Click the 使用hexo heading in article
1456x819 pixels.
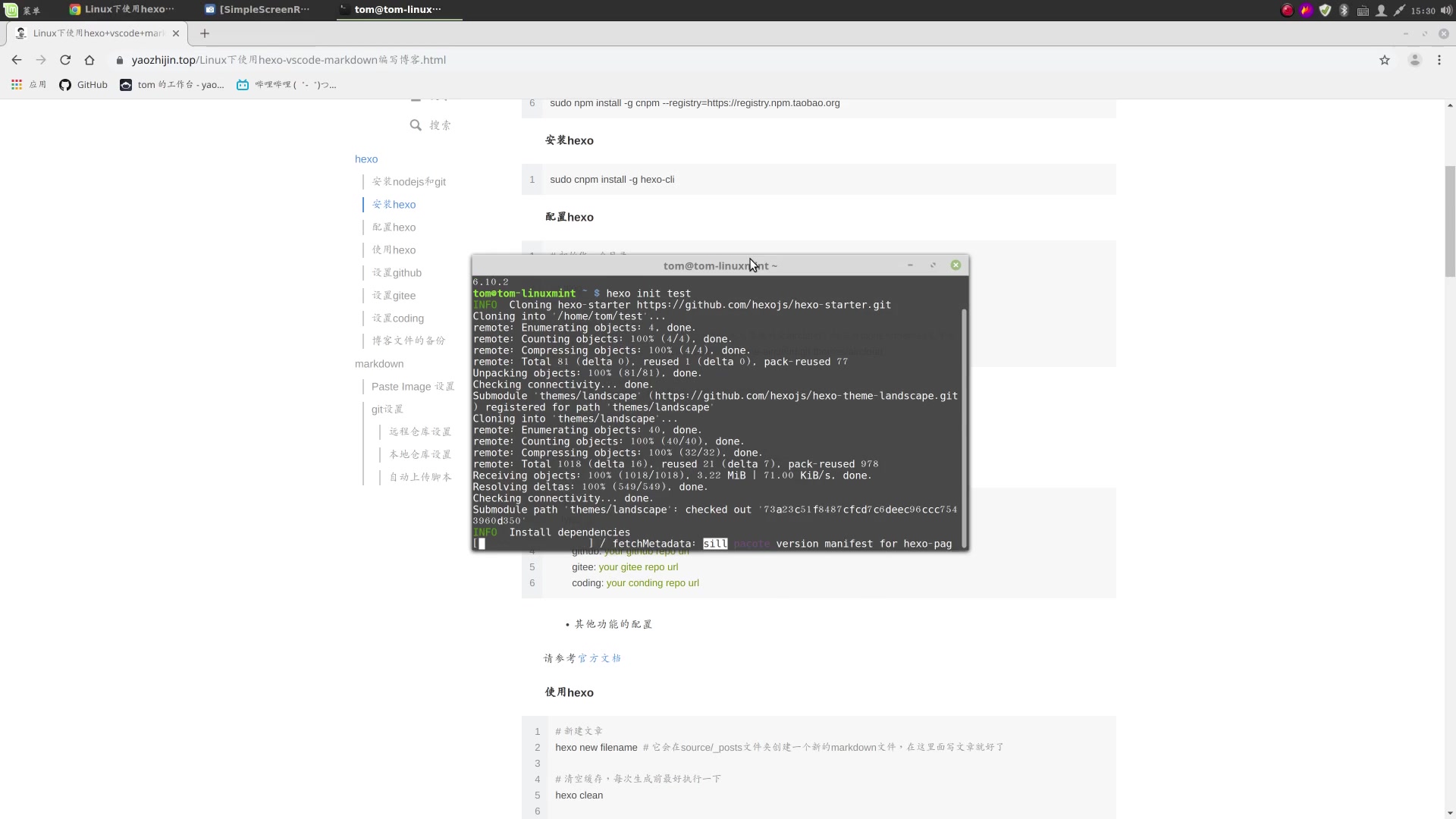(x=570, y=692)
